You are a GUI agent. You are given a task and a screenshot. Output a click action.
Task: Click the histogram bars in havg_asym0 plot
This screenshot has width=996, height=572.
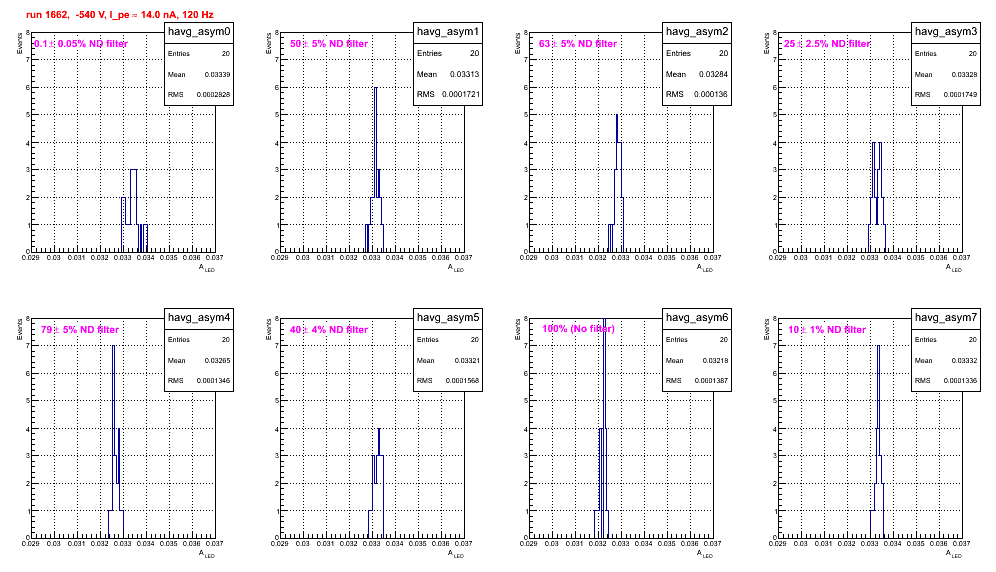(x=134, y=211)
